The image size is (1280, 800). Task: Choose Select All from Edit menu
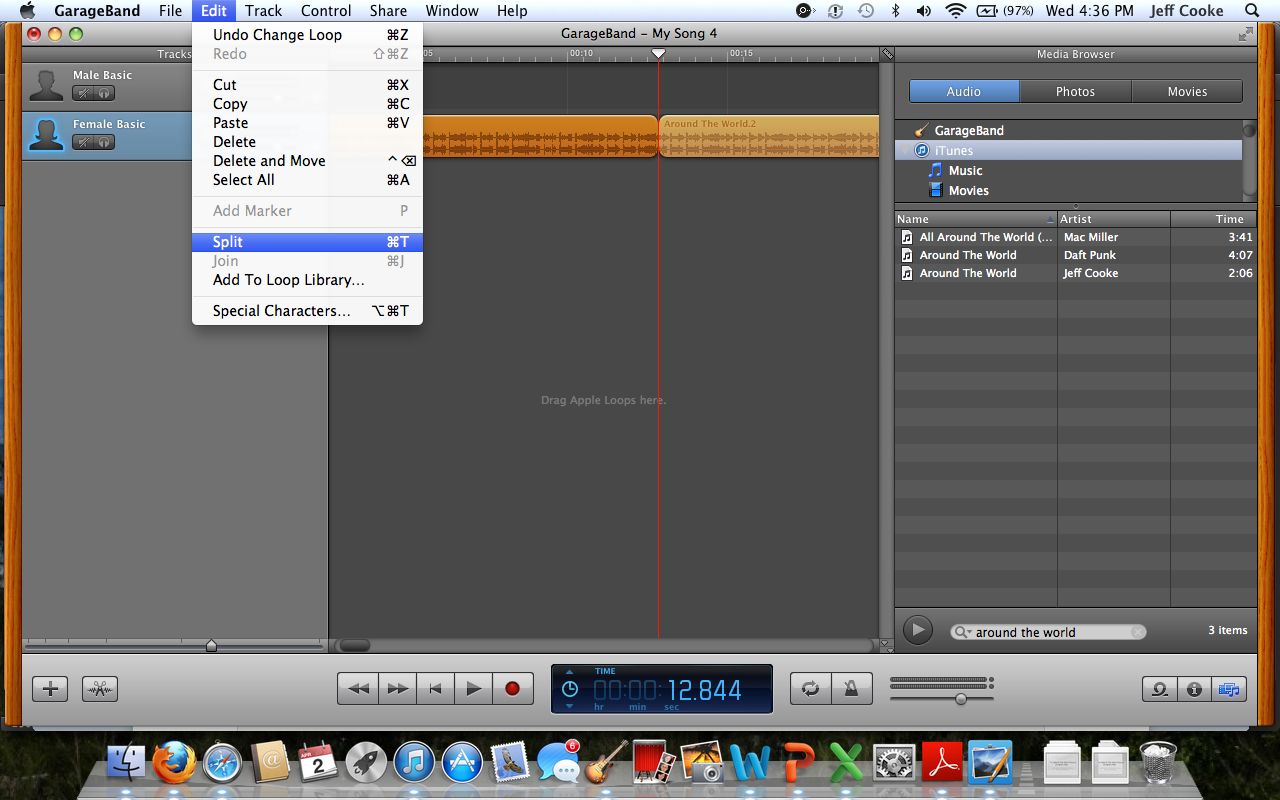point(307,180)
